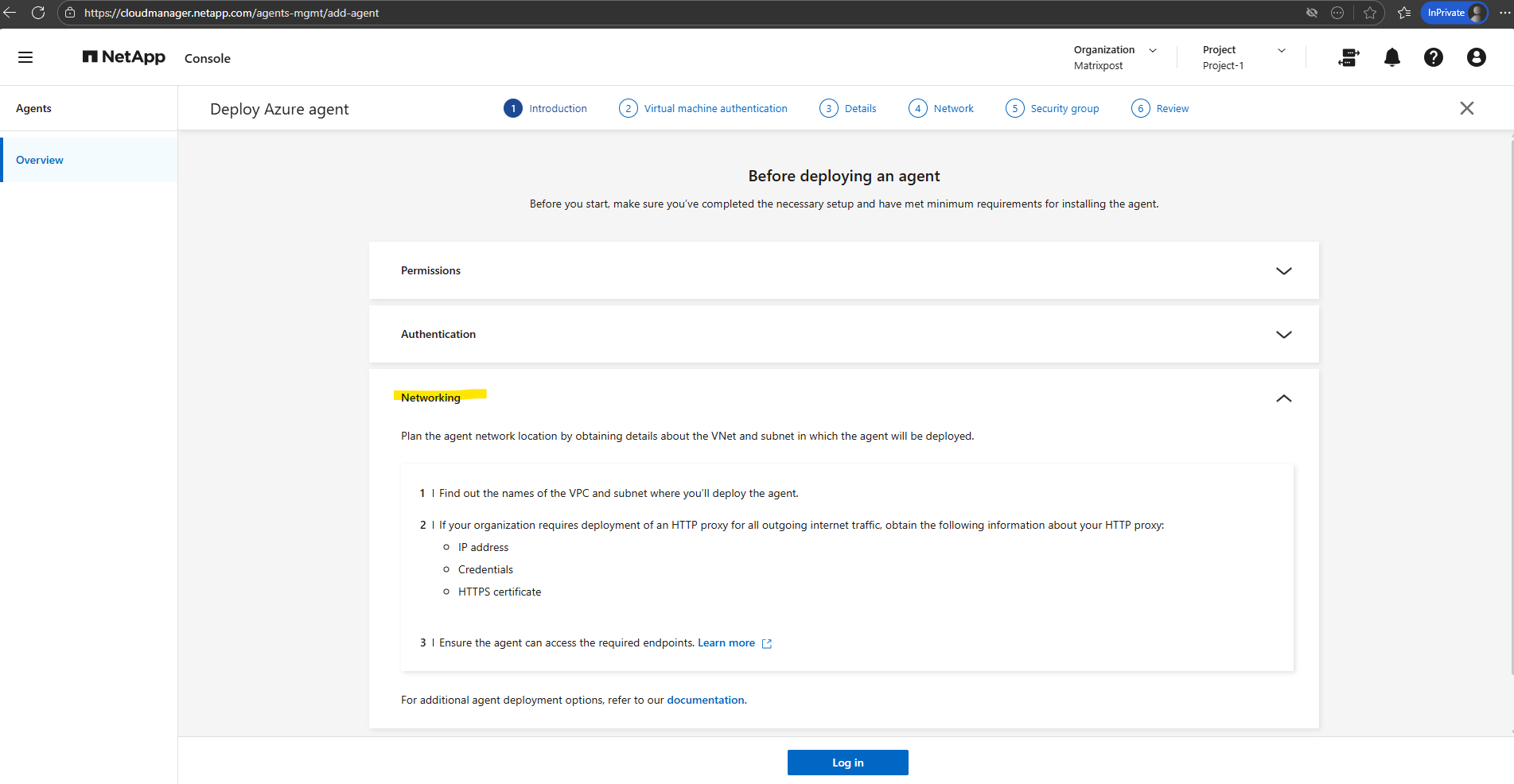1514x784 pixels.
Task: Open the help question mark icon
Action: click(1433, 57)
